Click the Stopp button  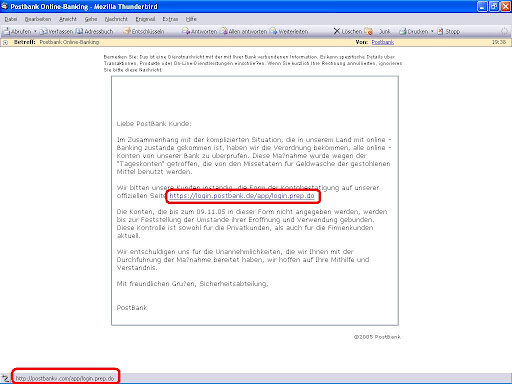449,31
